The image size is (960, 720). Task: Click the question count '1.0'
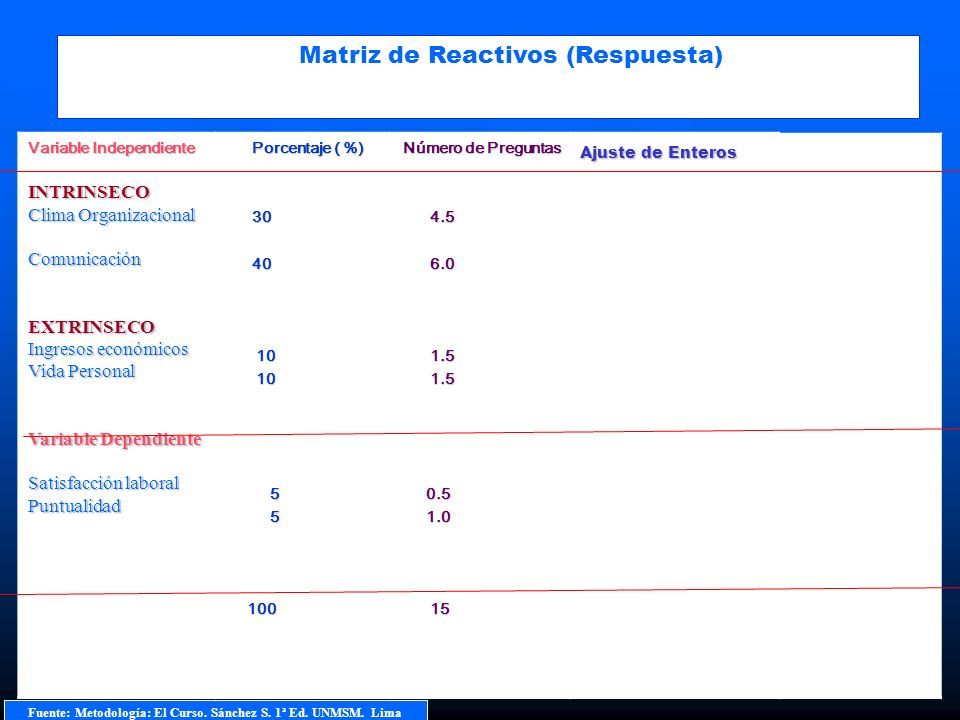(x=438, y=517)
